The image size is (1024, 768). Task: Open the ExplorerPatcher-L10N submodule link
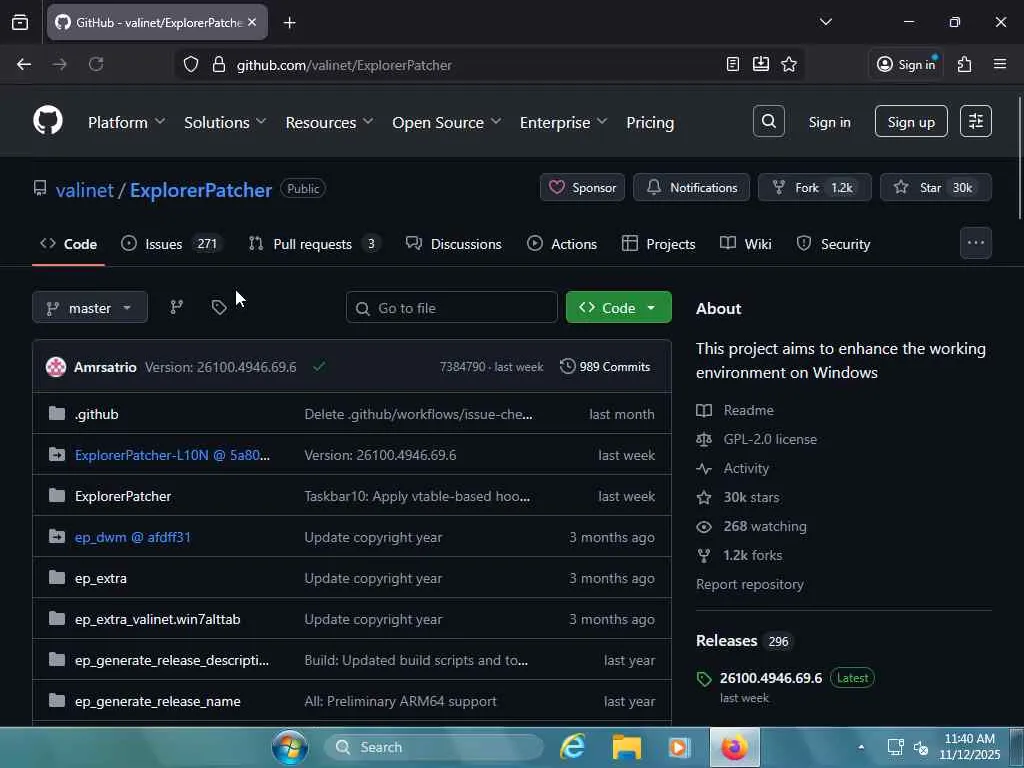pos(172,455)
